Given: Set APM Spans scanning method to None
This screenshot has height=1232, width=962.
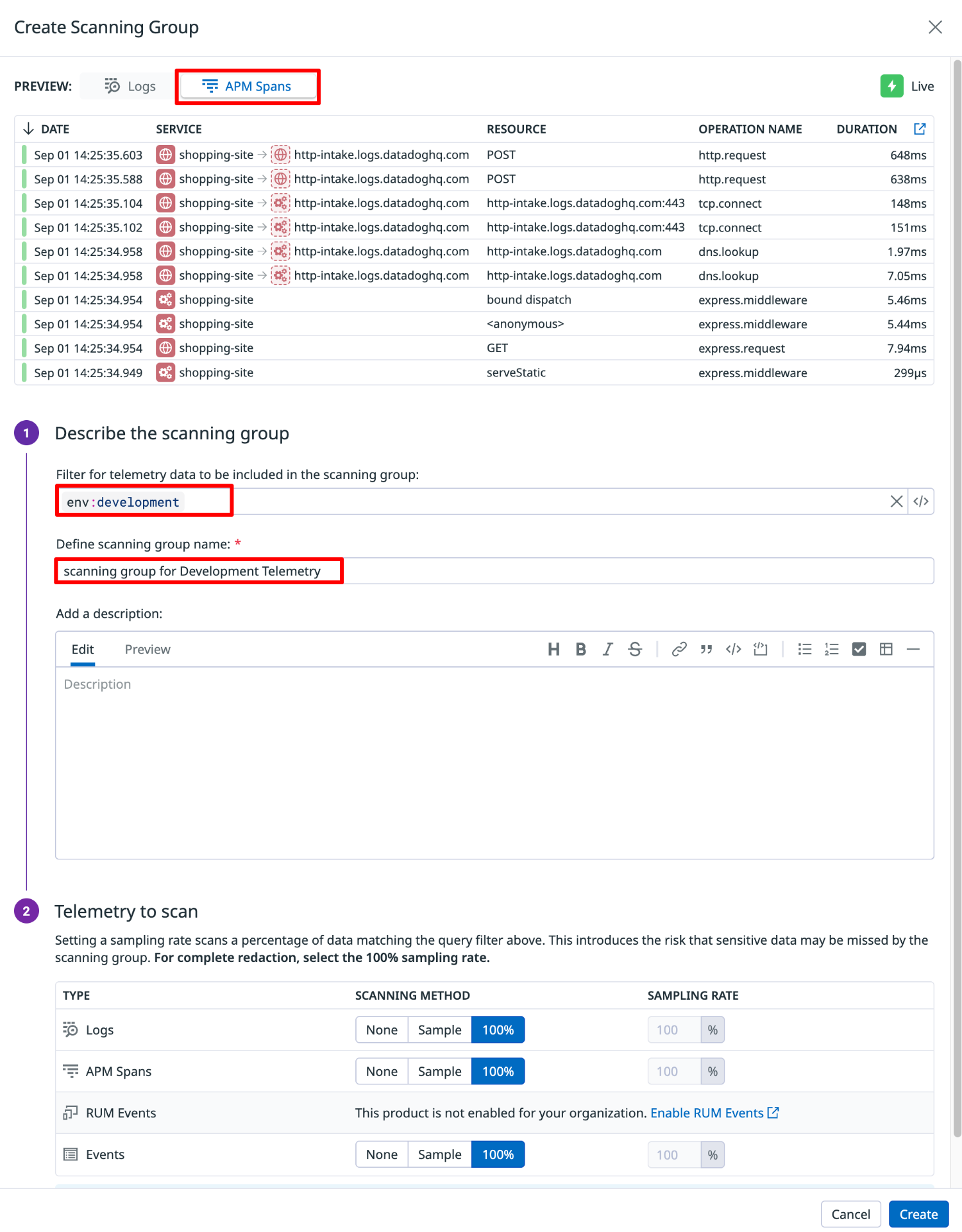Looking at the screenshot, I should point(382,1071).
